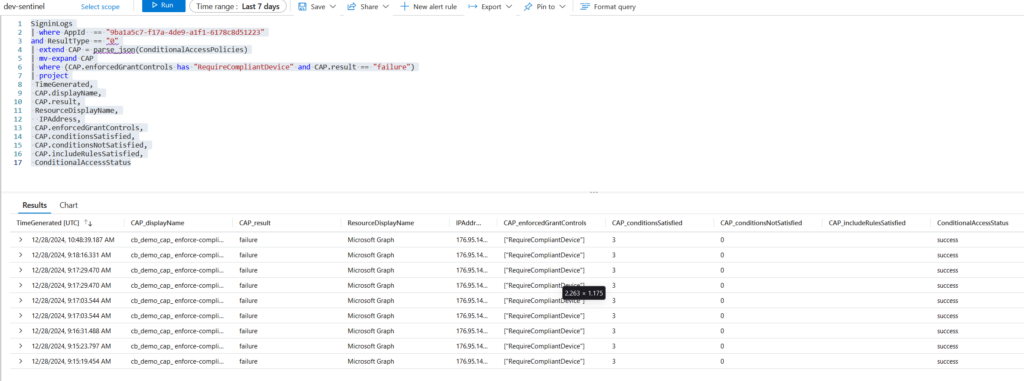Viewport: 1024px width, 381px height.
Task: Click timestamp 12/28/2024, 9:18:16.331 AM
Action: click(71, 255)
